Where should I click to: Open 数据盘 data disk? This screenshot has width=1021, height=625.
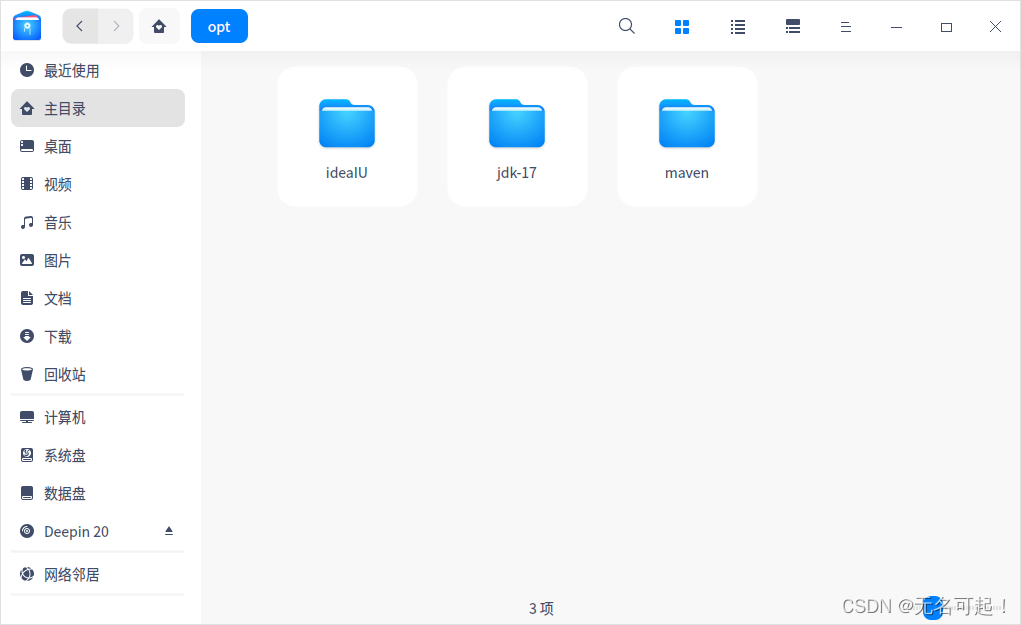point(98,493)
